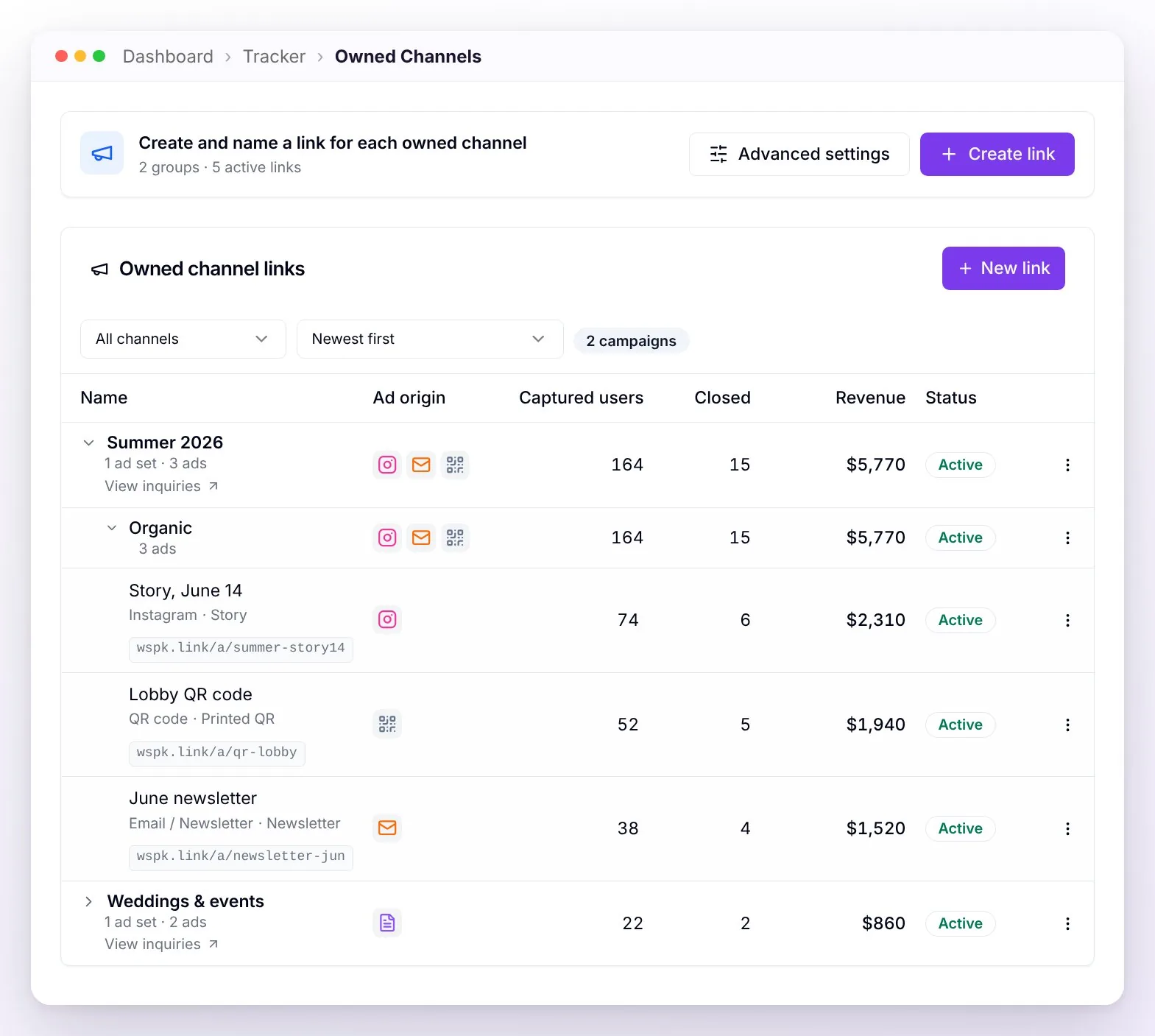Image resolution: width=1155 pixels, height=1036 pixels.
Task: Click the wspk.link/a/qr-lobby link chip
Action: pyautogui.click(x=216, y=753)
